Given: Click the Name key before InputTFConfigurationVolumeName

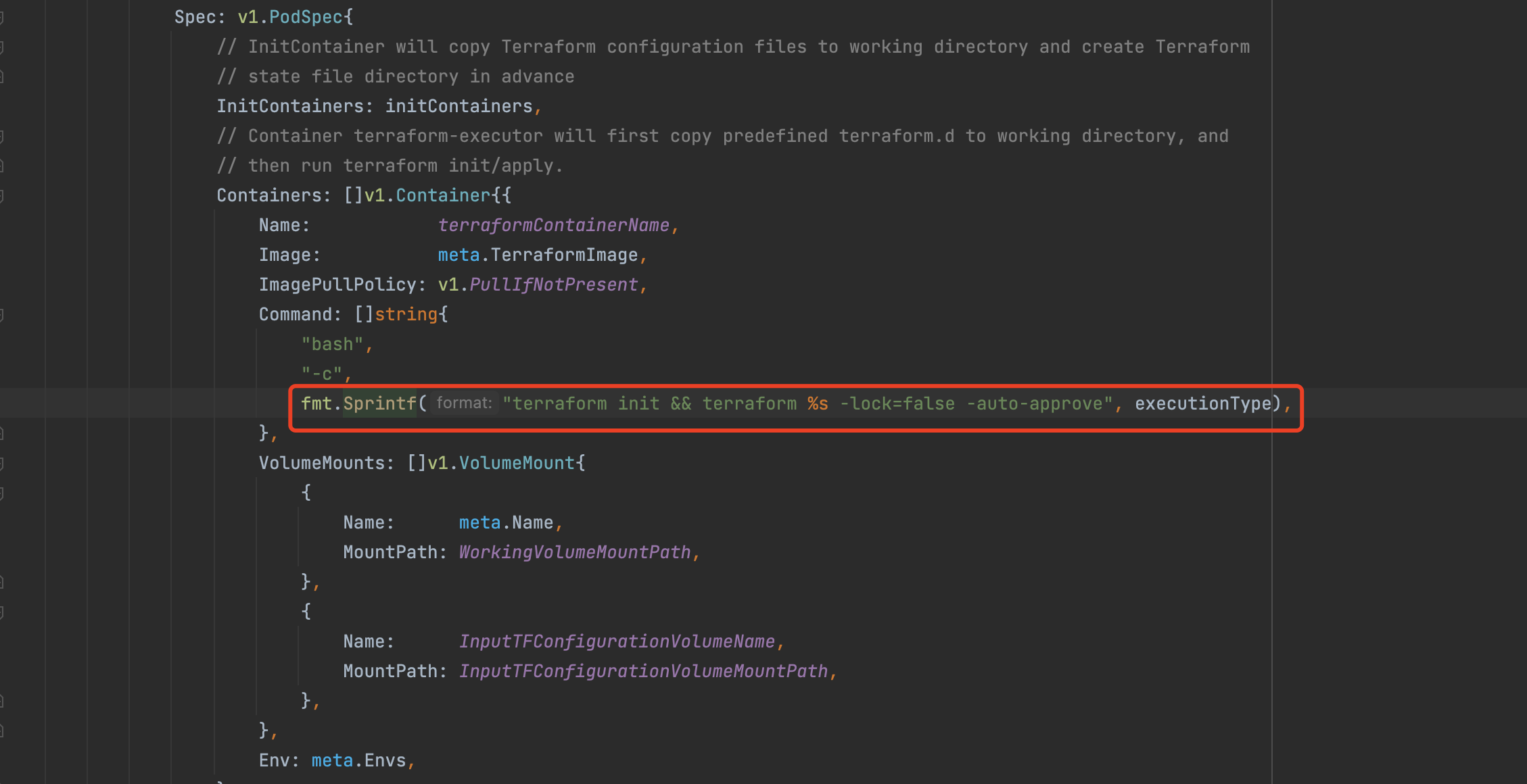Looking at the screenshot, I should [363, 641].
